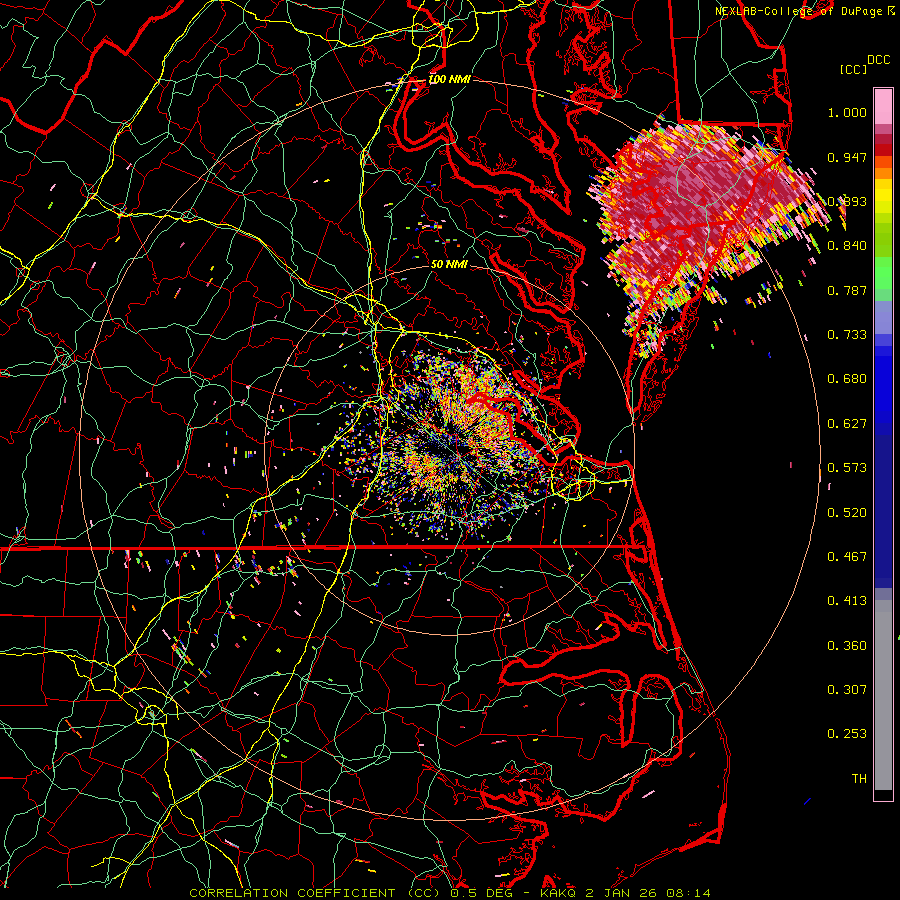Click the gray segment of the color bar
This screenshot has height=900, width=900.
coord(883,695)
